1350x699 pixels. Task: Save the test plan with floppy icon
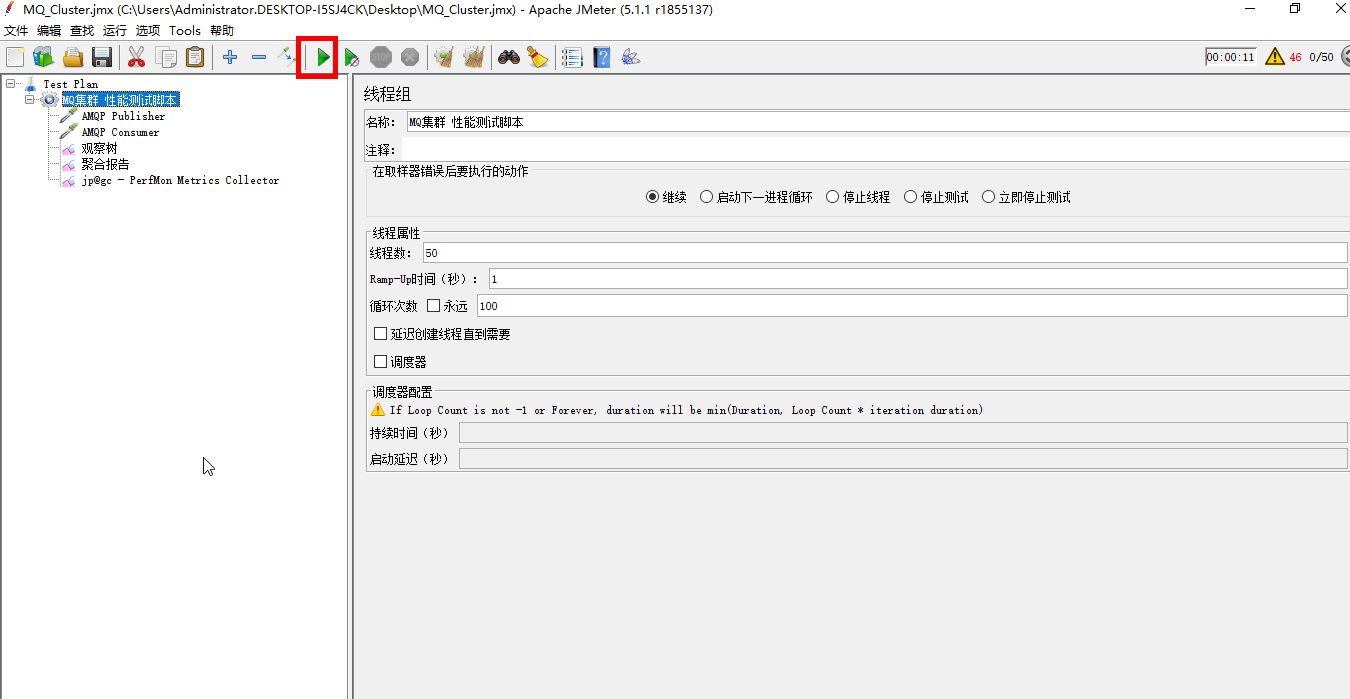[x=101, y=57]
